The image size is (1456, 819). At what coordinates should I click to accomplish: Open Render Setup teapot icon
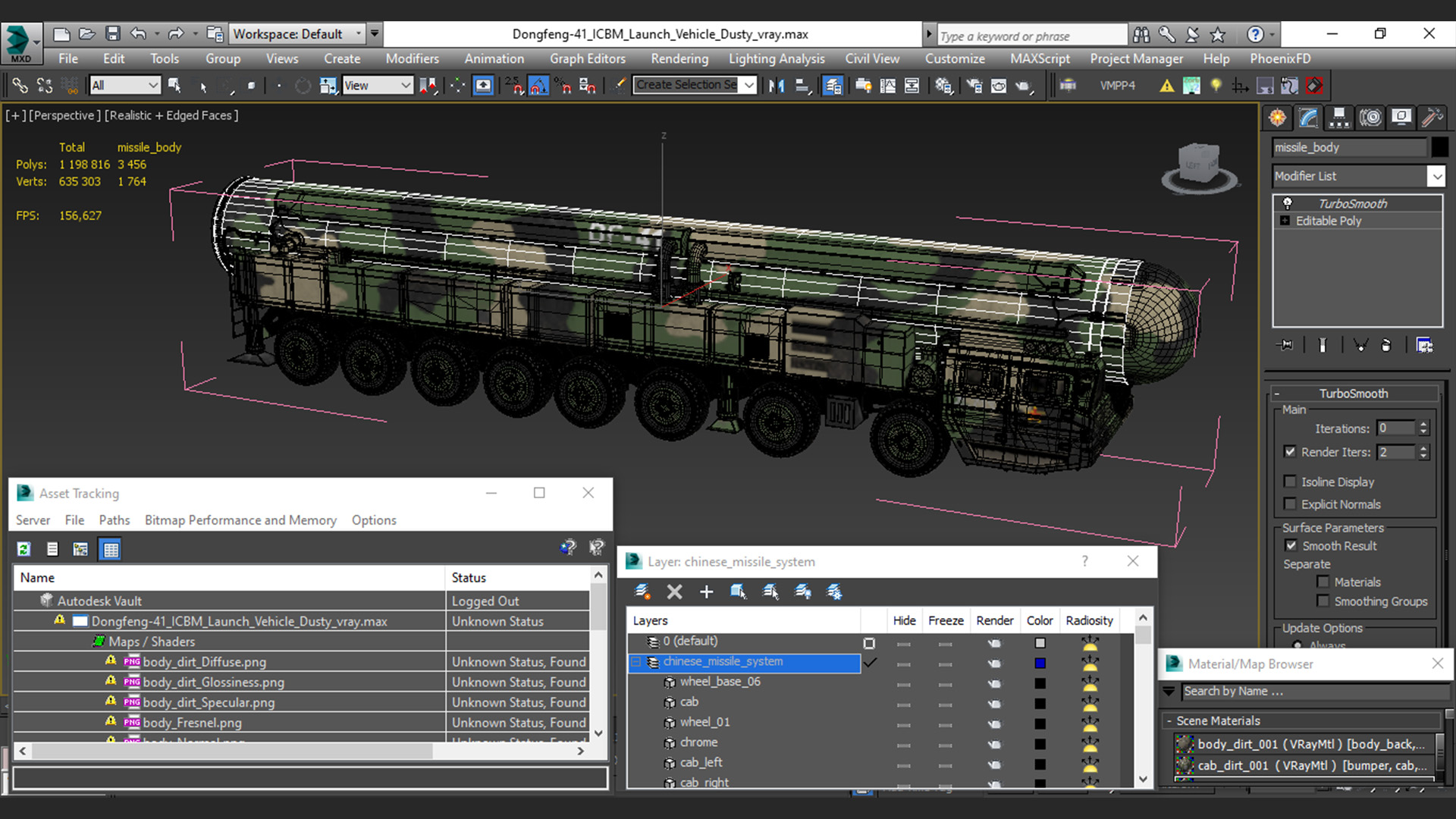click(x=974, y=86)
